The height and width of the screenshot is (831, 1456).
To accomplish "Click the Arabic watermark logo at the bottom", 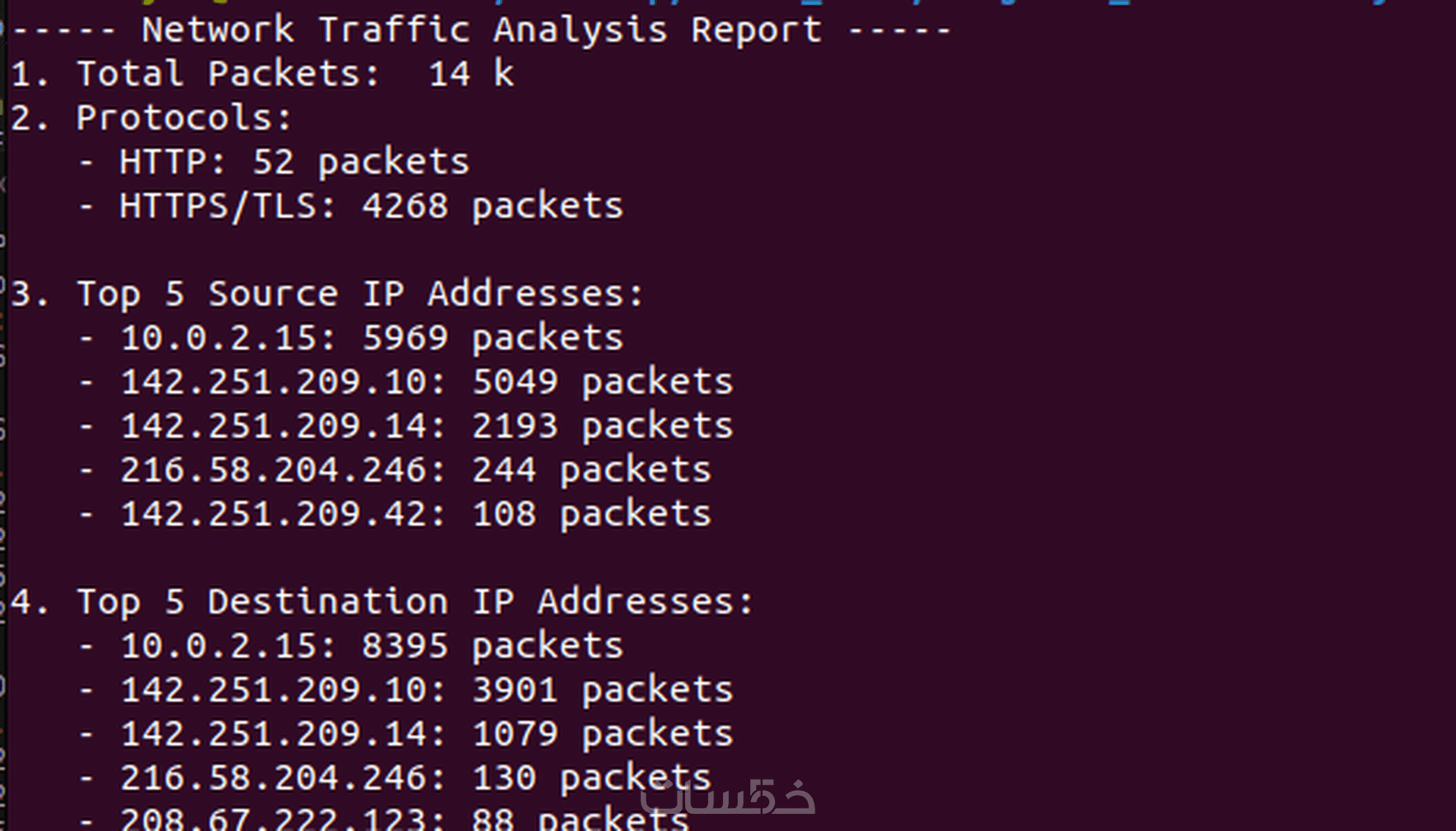I will coord(727,798).
